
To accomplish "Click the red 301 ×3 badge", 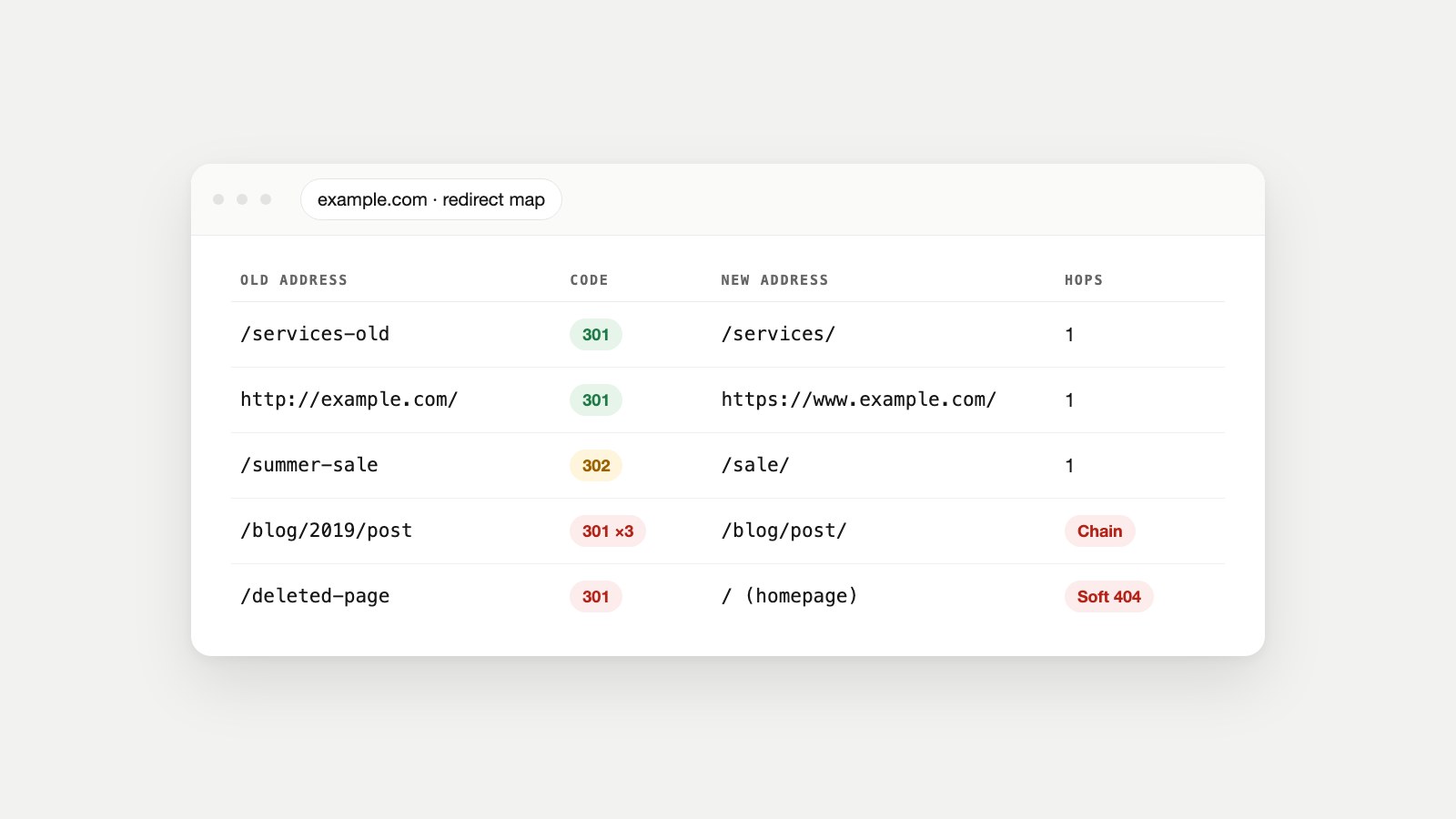I will (608, 531).
